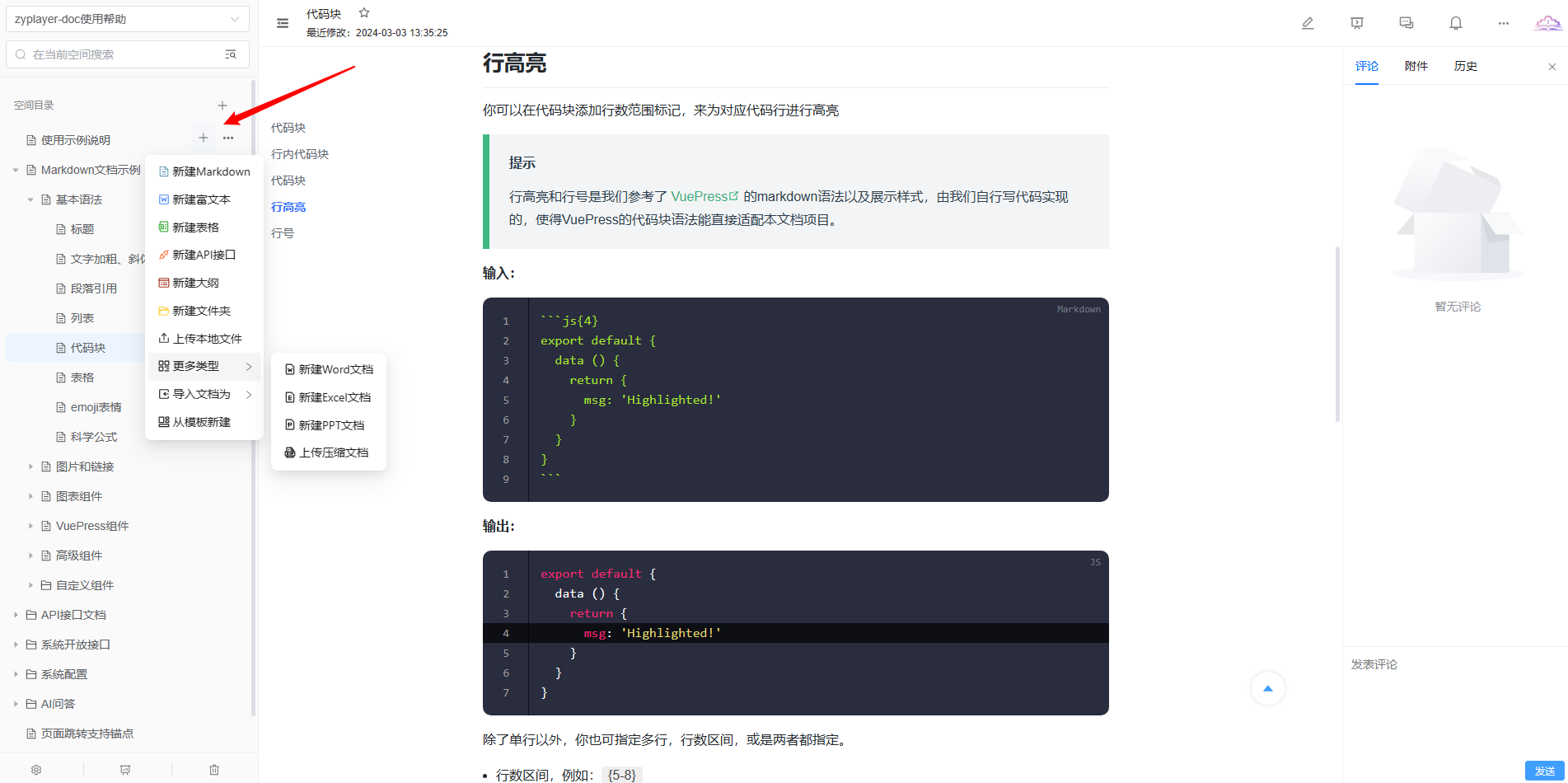1568x783 pixels.
Task: Expand the 高级组件 tree node arrow
Action: pos(30,556)
